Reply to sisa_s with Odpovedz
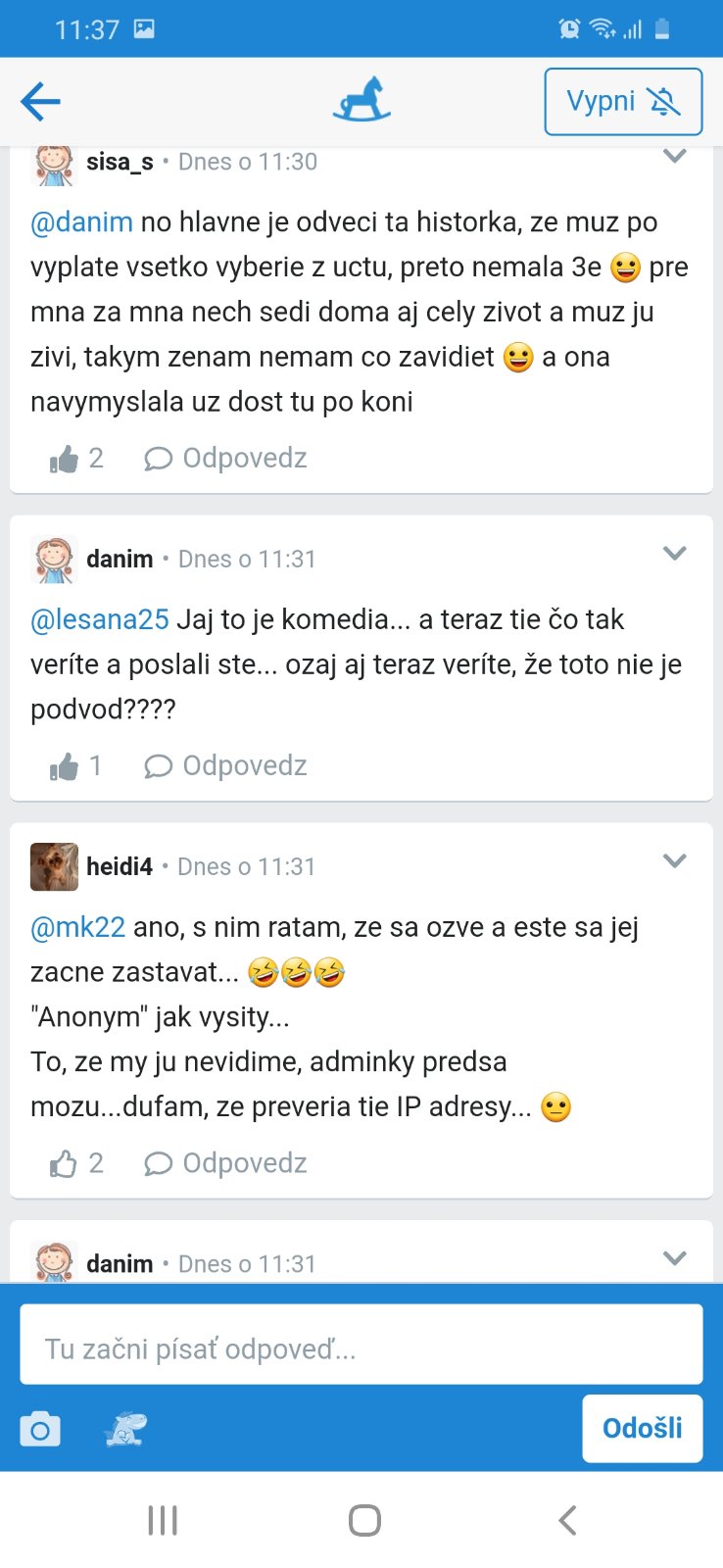The image size is (723, 1568). pyautogui.click(x=226, y=459)
